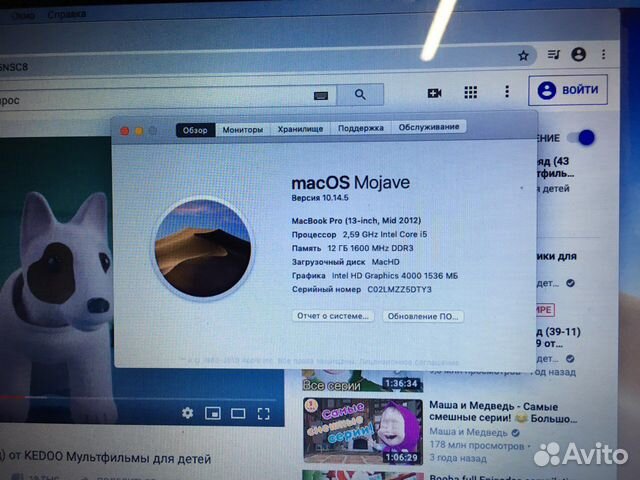Click the Версия 10.14.5 text

coord(320,198)
